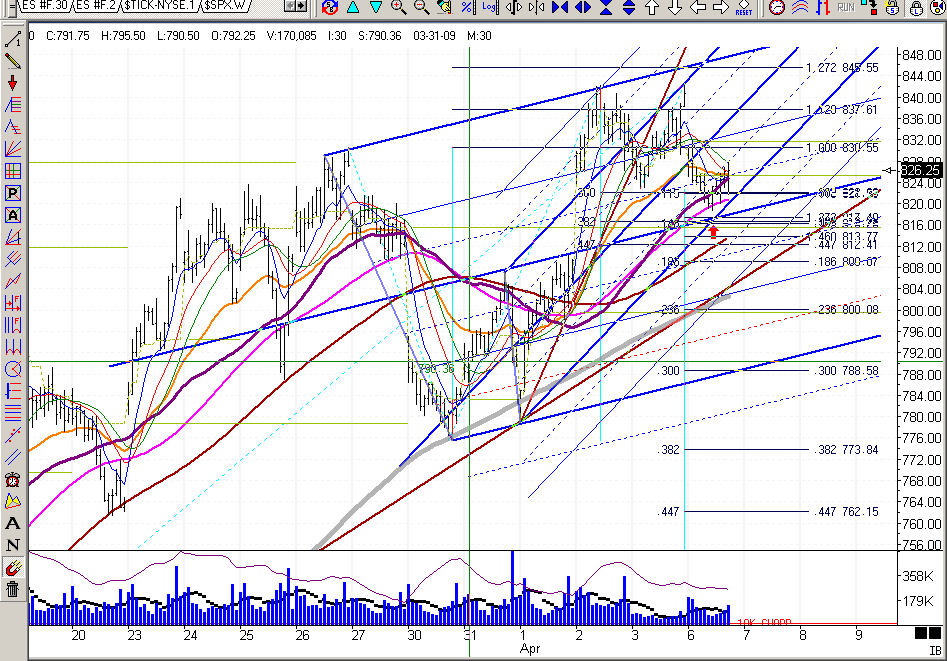Click the cyan up triangle icon

pyautogui.click(x=353, y=7)
